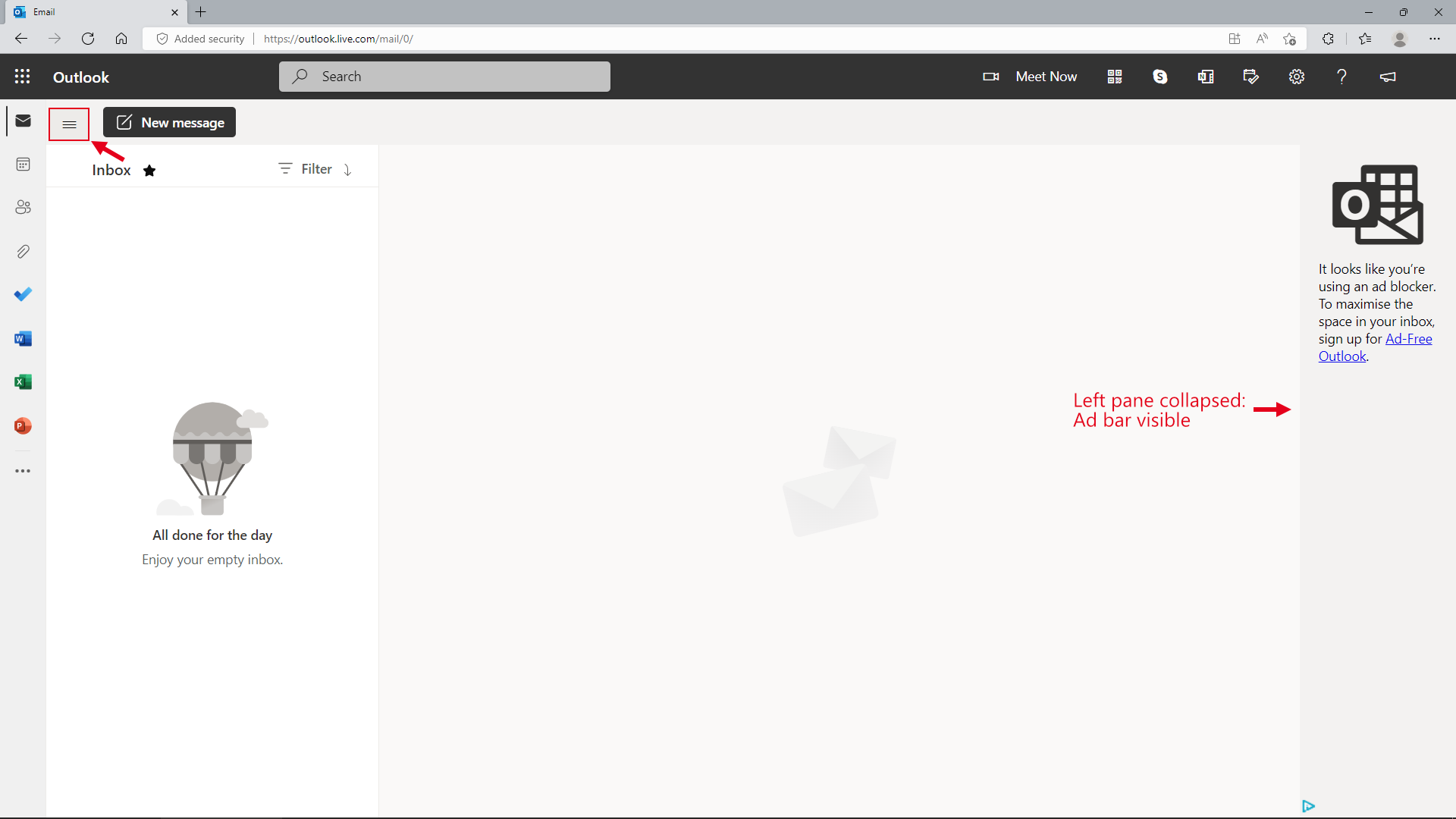Click the Ad-Free Outlook link
Image resolution: width=1456 pixels, height=819 pixels.
(1409, 338)
